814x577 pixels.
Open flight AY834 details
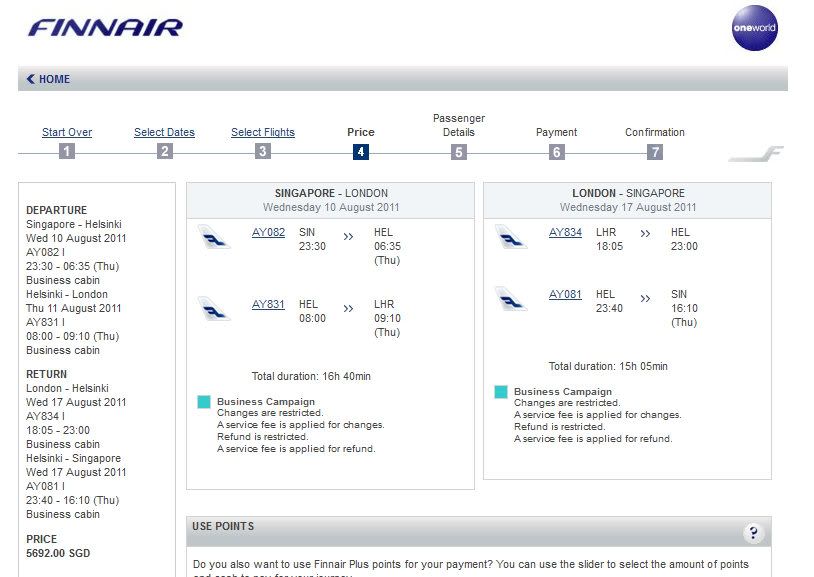[x=565, y=233]
